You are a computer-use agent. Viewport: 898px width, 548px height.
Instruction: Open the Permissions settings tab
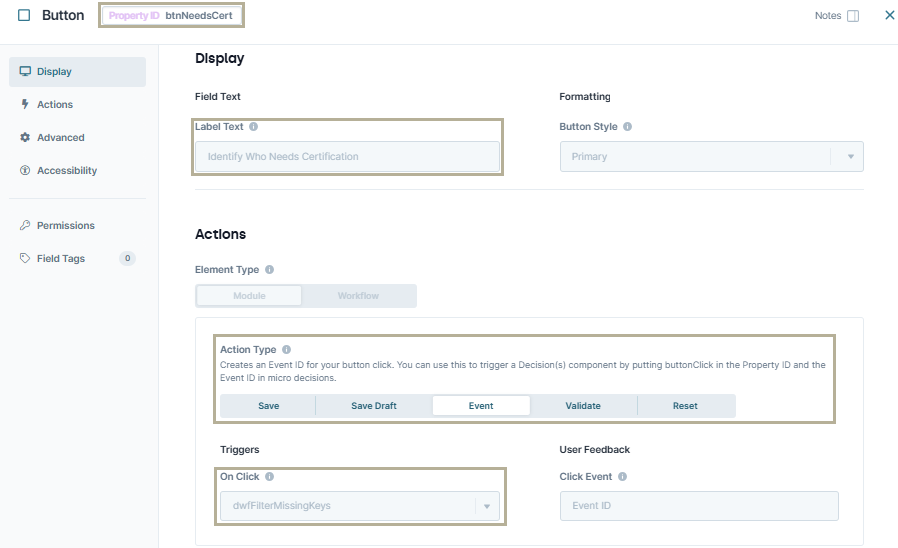point(77,225)
